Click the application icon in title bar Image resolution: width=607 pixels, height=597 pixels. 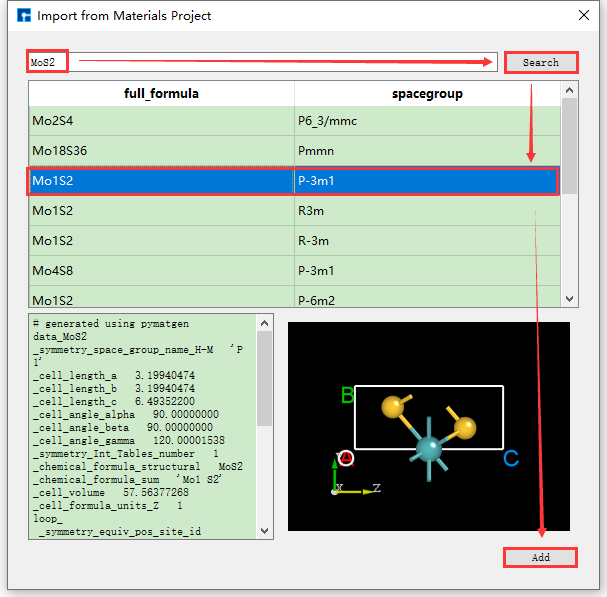22,16
